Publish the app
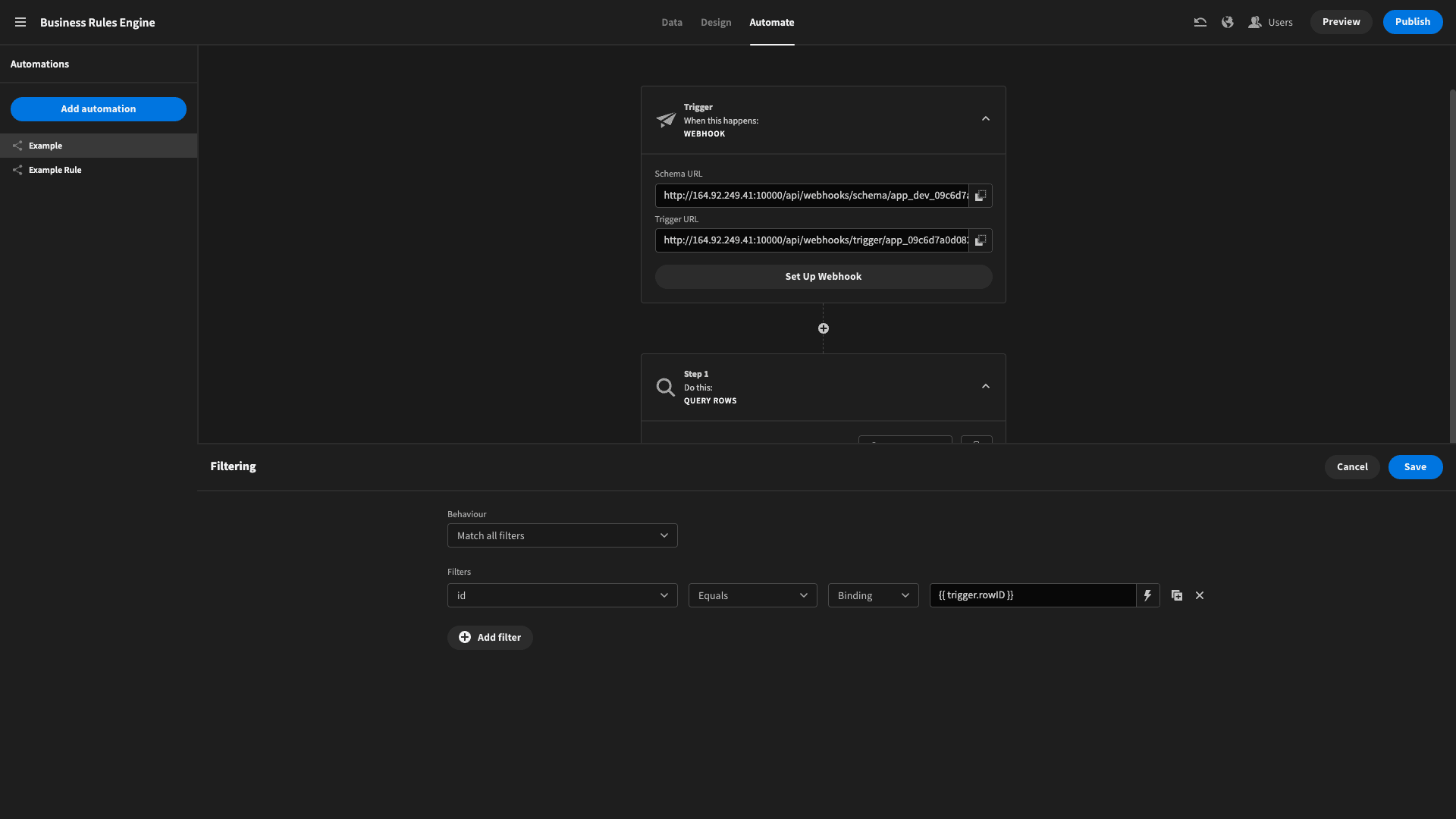This screenshot has height=819, width=1456. [x=1412, y=22]
